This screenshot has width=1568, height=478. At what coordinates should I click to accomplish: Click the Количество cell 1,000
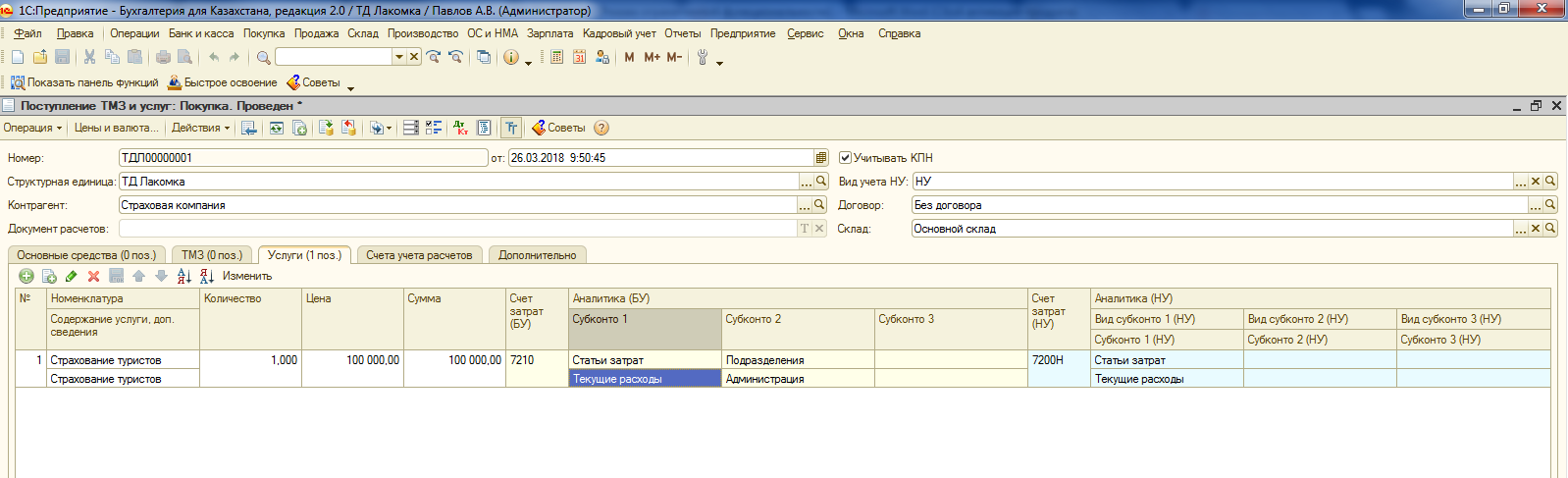[x=250, y=360]
